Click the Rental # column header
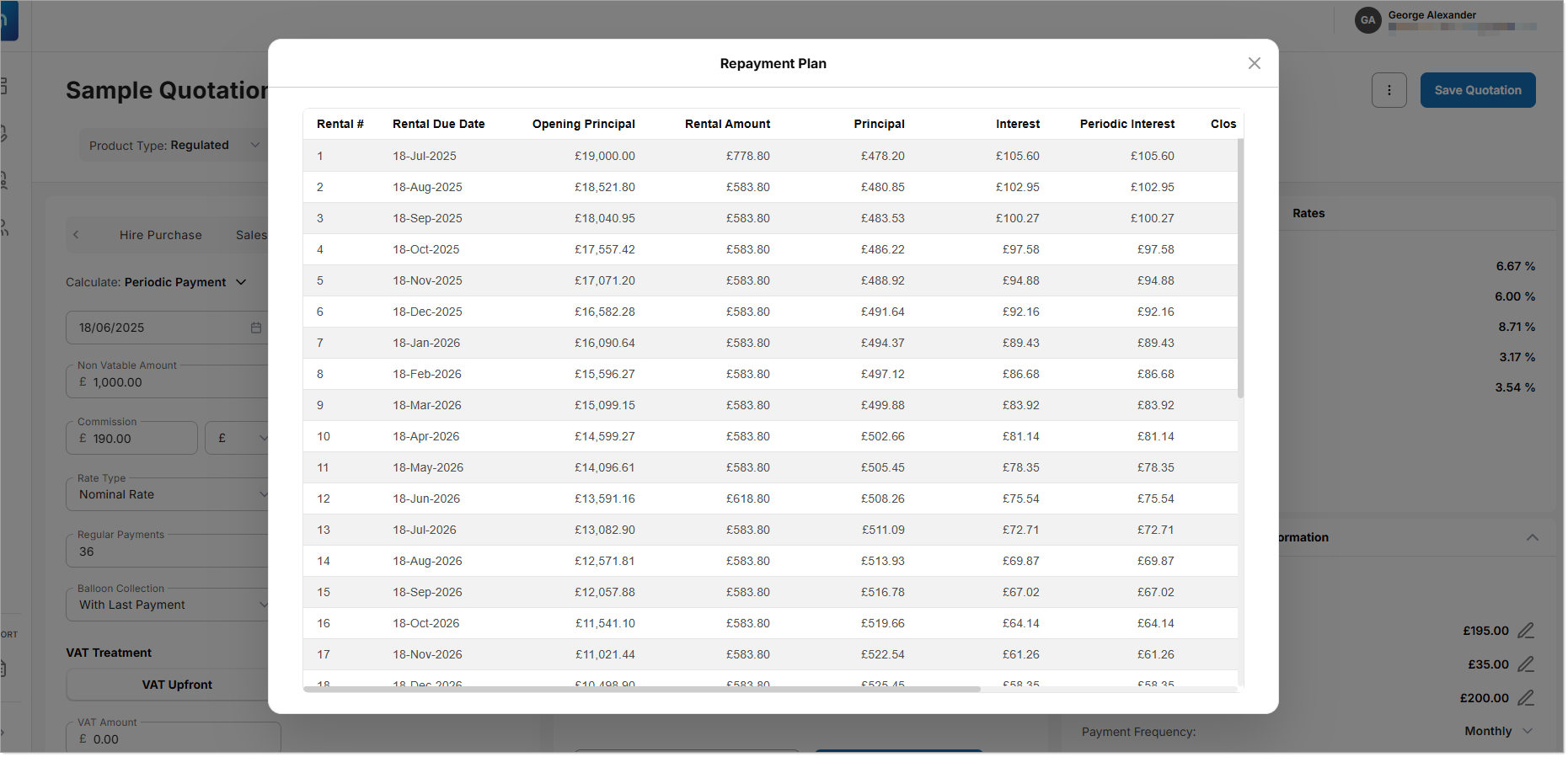This screenshot has height=757, width=1568. point(340,124)
